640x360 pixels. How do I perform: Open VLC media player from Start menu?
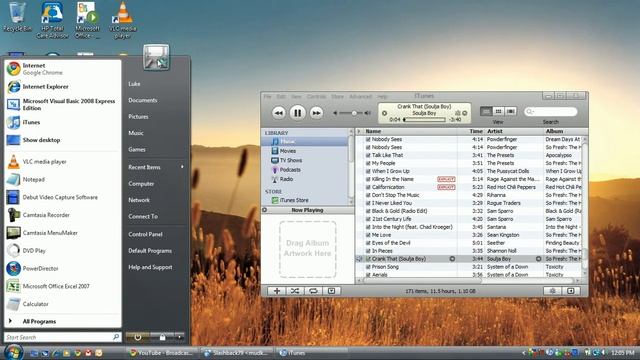[x=63, y=162]
